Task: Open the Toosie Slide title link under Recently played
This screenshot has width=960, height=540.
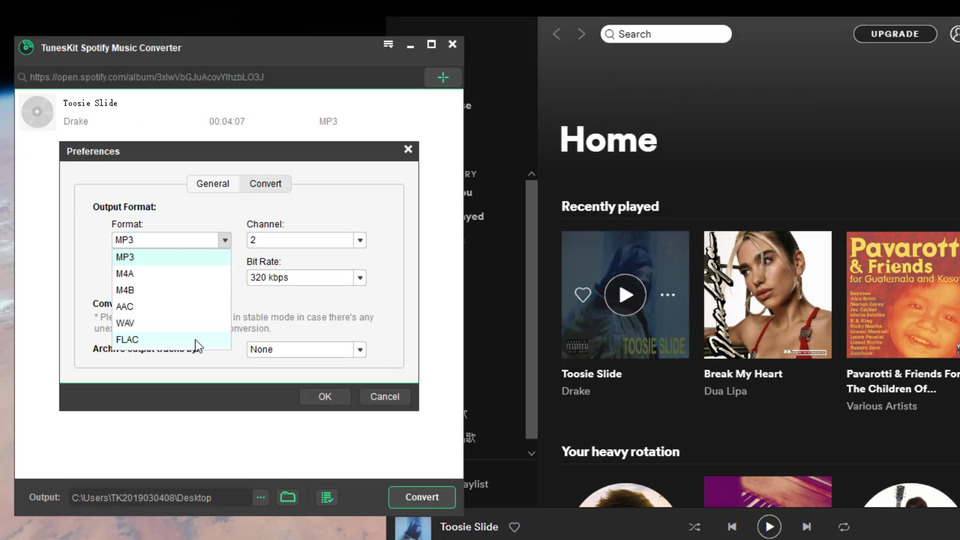Action: pos(591,373)
